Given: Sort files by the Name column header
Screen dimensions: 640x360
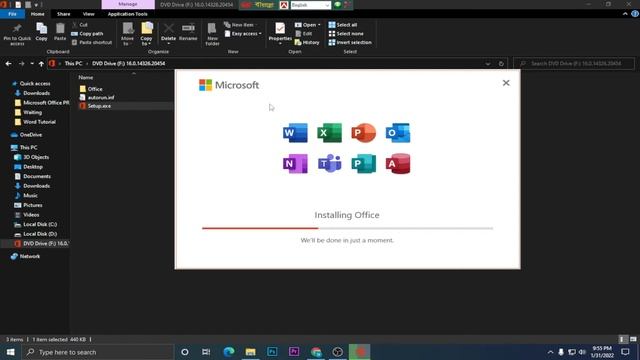Looking at the screenshot, I should pos(86,77).
